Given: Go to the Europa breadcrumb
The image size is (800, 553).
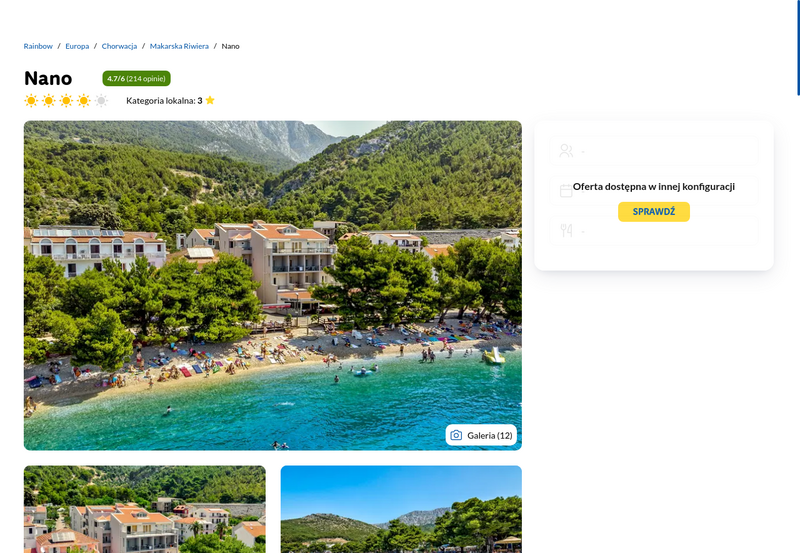Looking at the screenshot, I should 77,46.
